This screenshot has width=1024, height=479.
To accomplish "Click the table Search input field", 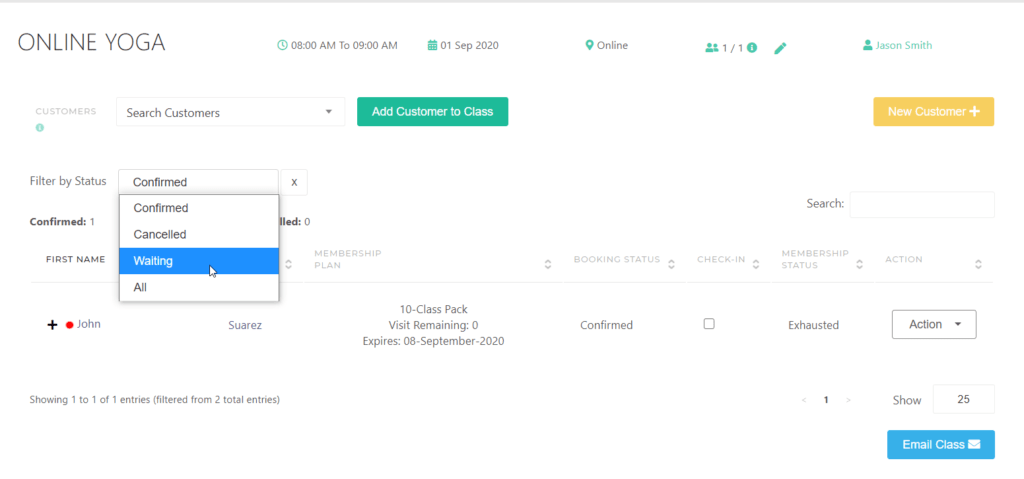I will coord(921,204).
